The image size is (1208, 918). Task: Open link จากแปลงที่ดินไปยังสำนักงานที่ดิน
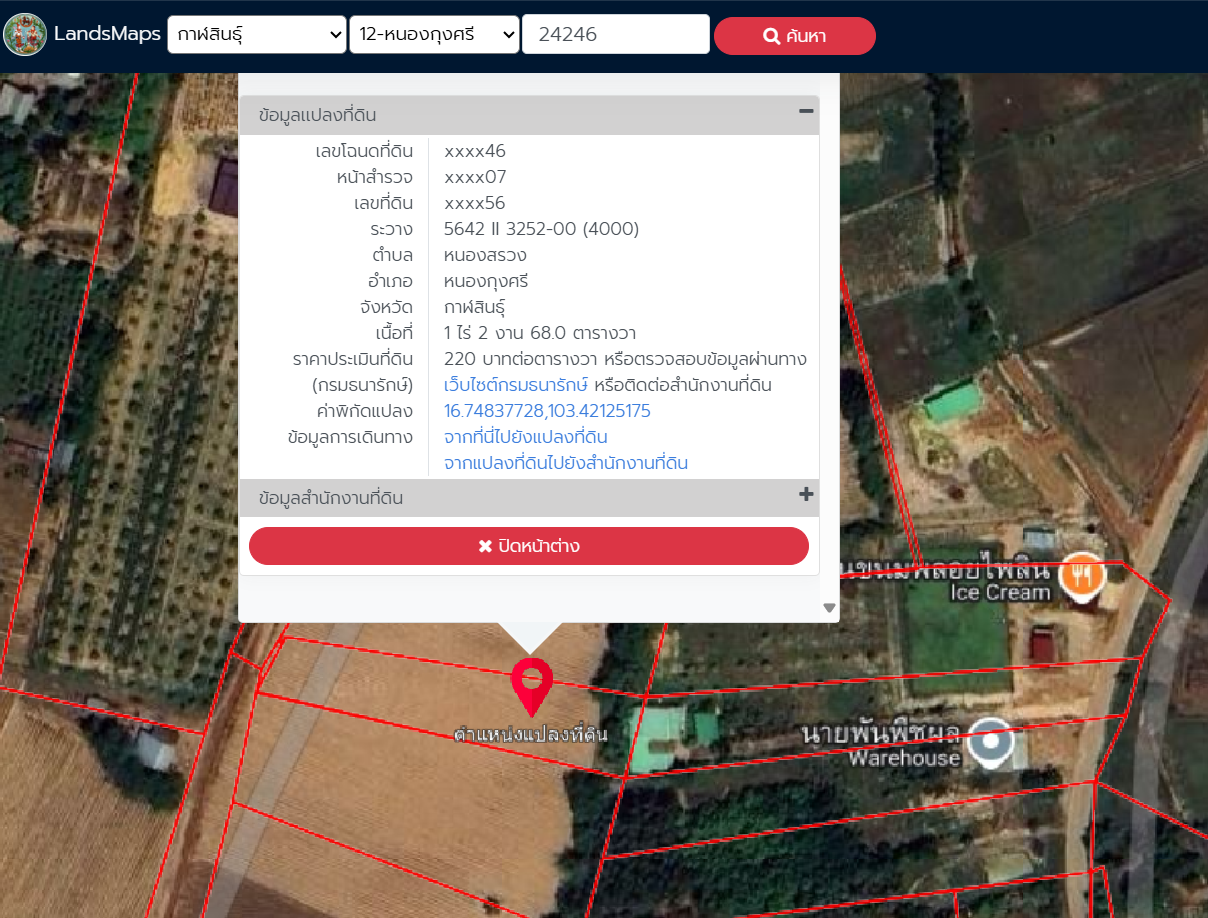tap(565, 463)
